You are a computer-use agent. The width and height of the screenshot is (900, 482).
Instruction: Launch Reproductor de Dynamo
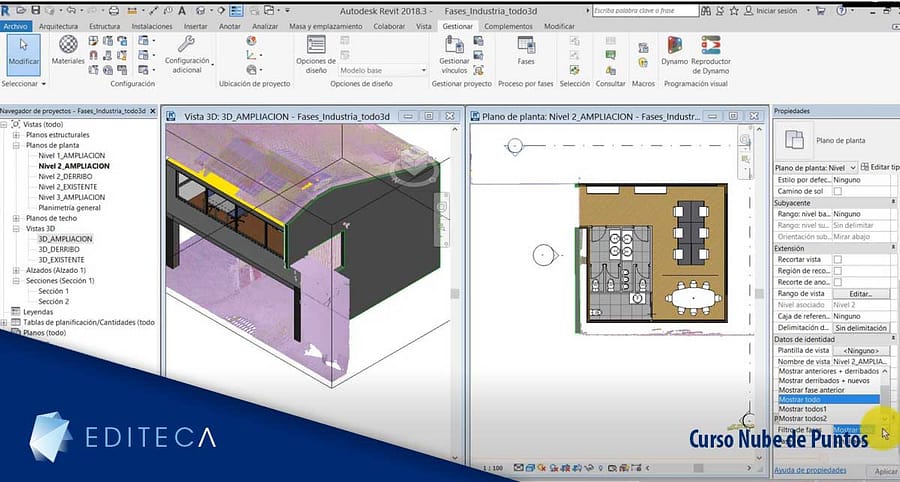711,55
